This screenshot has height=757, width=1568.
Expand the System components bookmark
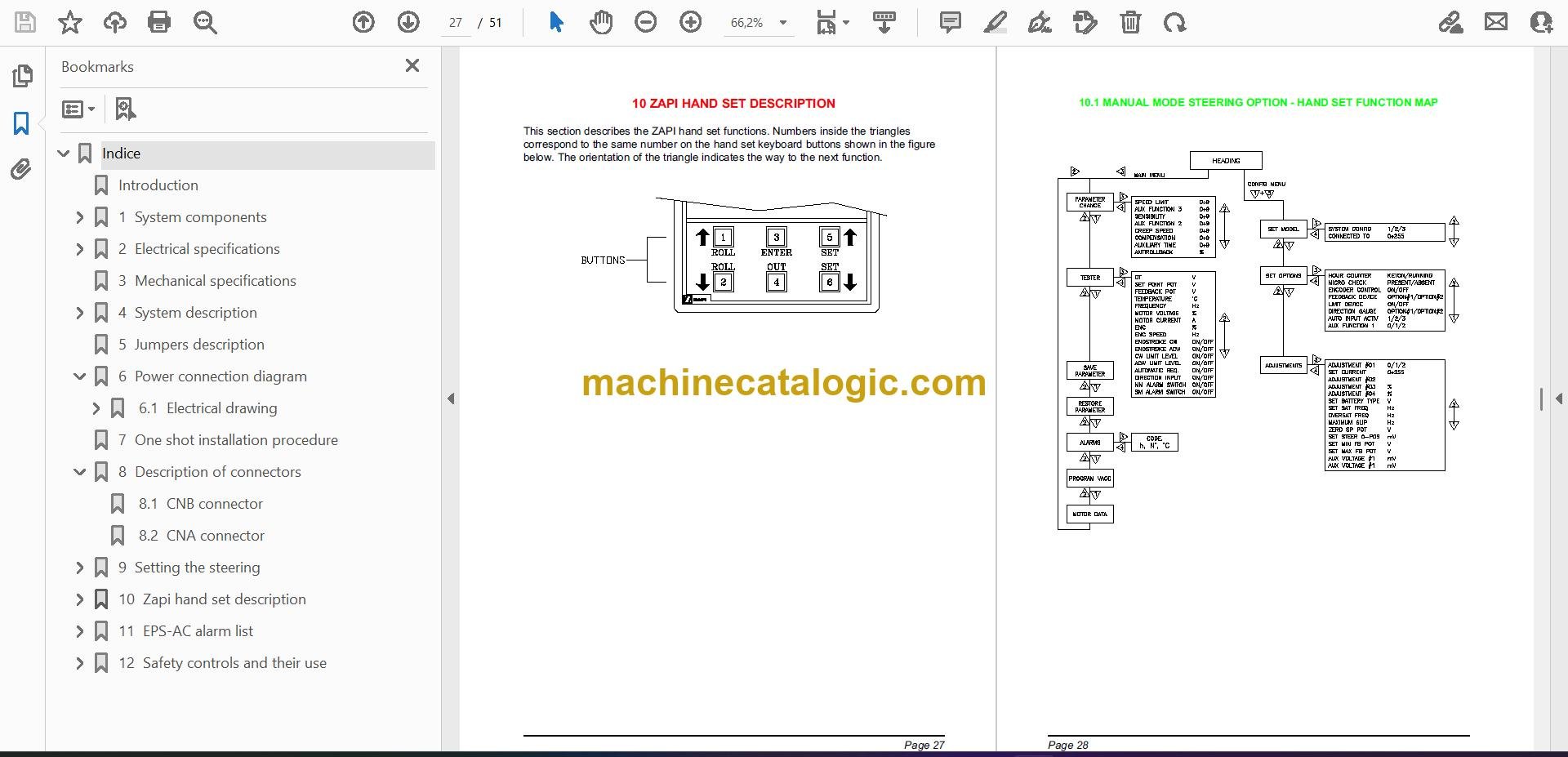[79, 217]
